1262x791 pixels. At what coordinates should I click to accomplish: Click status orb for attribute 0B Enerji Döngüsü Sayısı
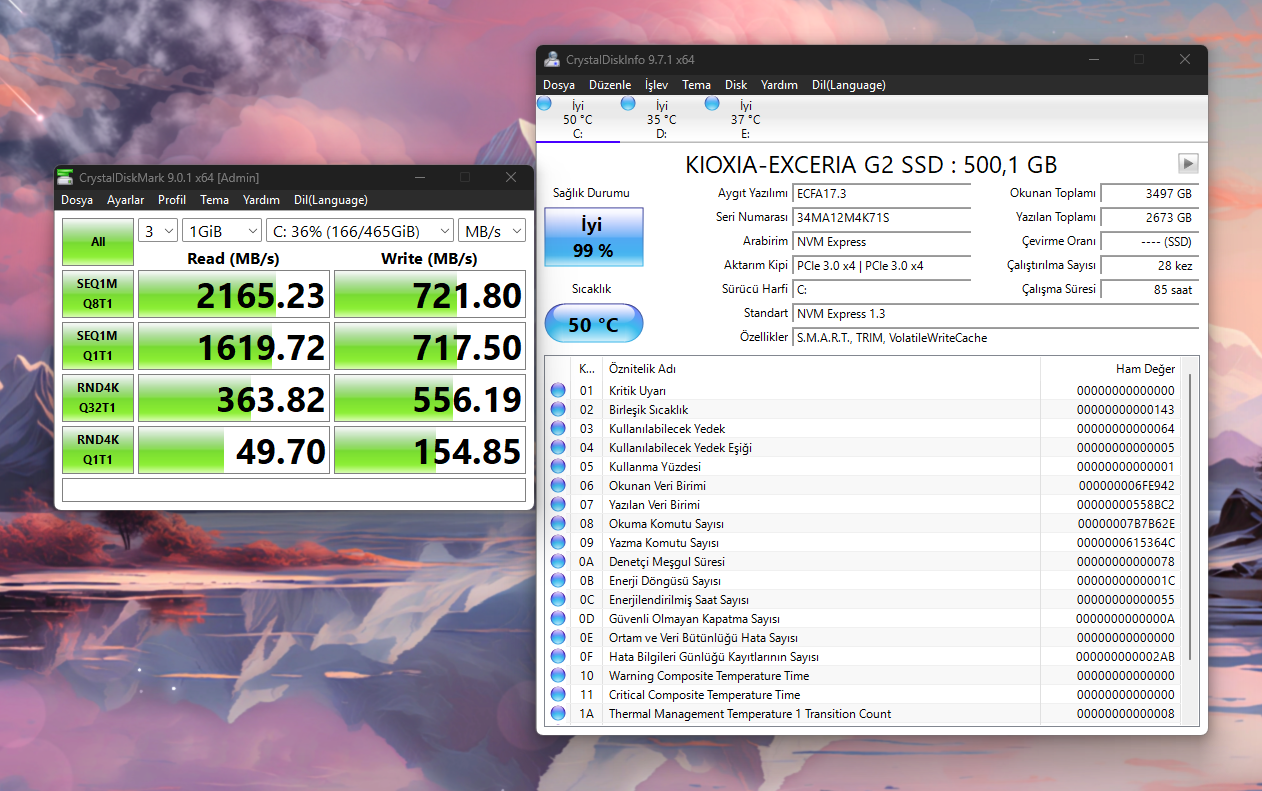558,581
